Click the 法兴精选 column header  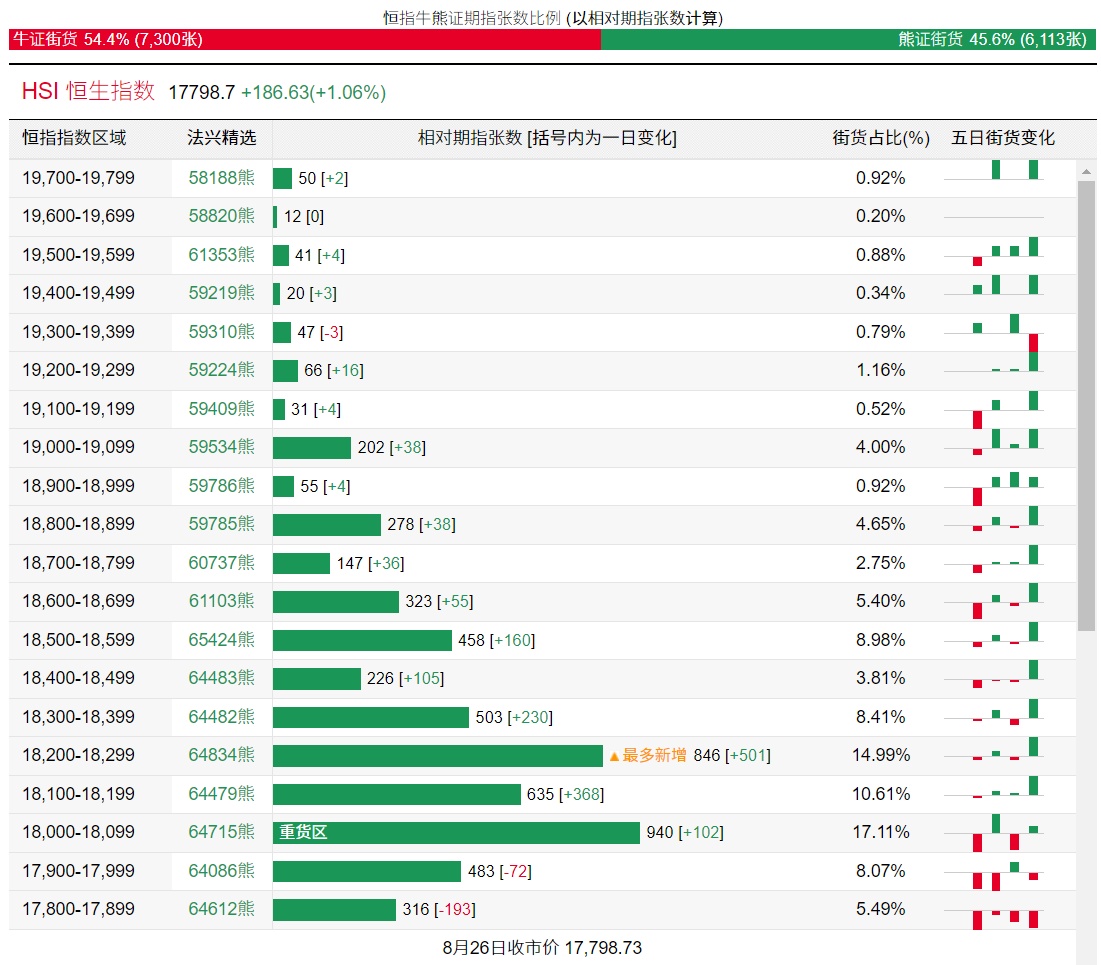click(x=221, y=138)
